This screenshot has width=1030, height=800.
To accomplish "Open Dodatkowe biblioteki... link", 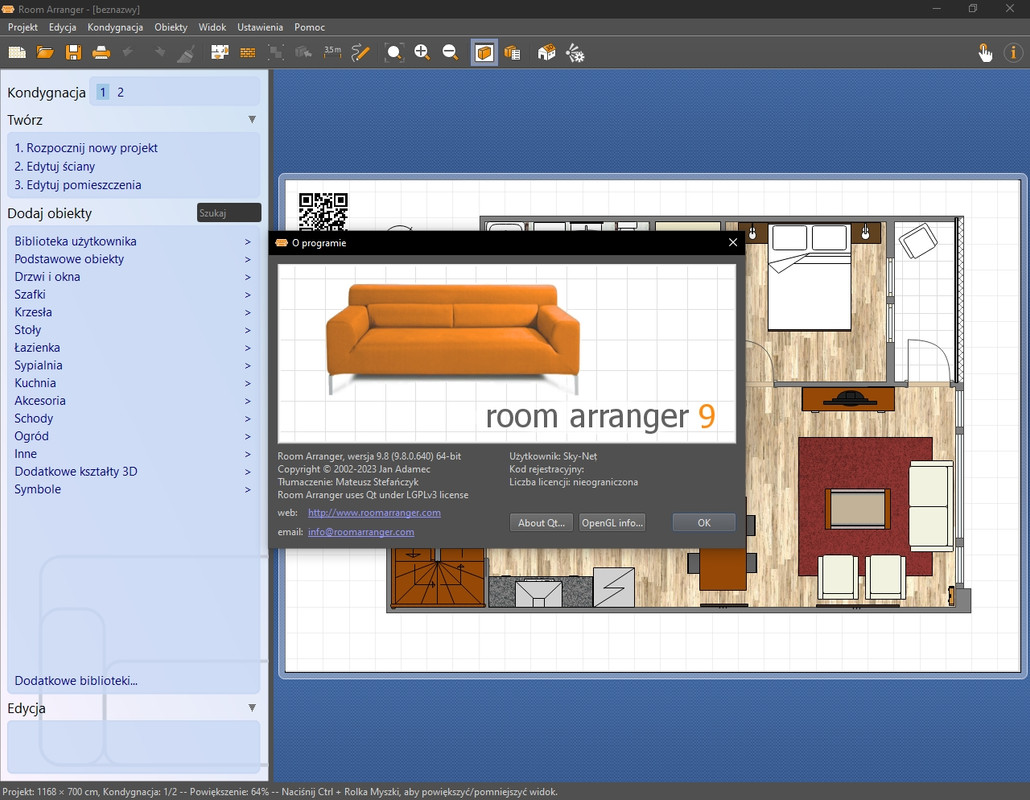I will [76, 681].
